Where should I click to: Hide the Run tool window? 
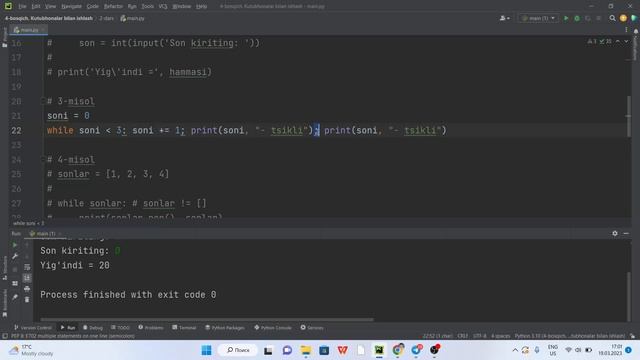626,233
